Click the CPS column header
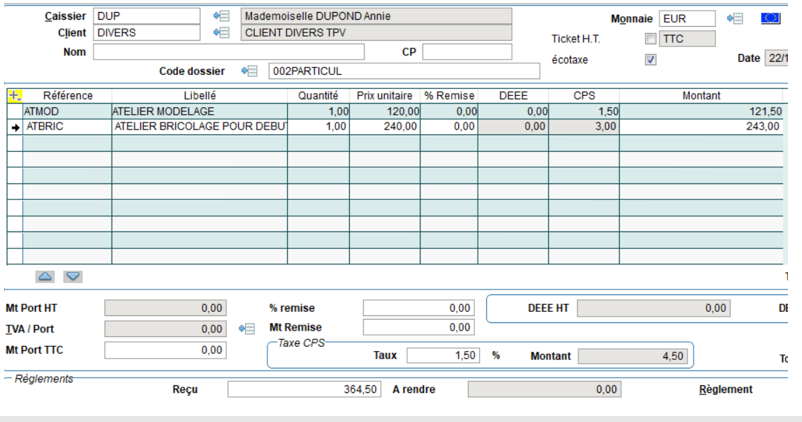The image size is (802, 422). (584, 96)
